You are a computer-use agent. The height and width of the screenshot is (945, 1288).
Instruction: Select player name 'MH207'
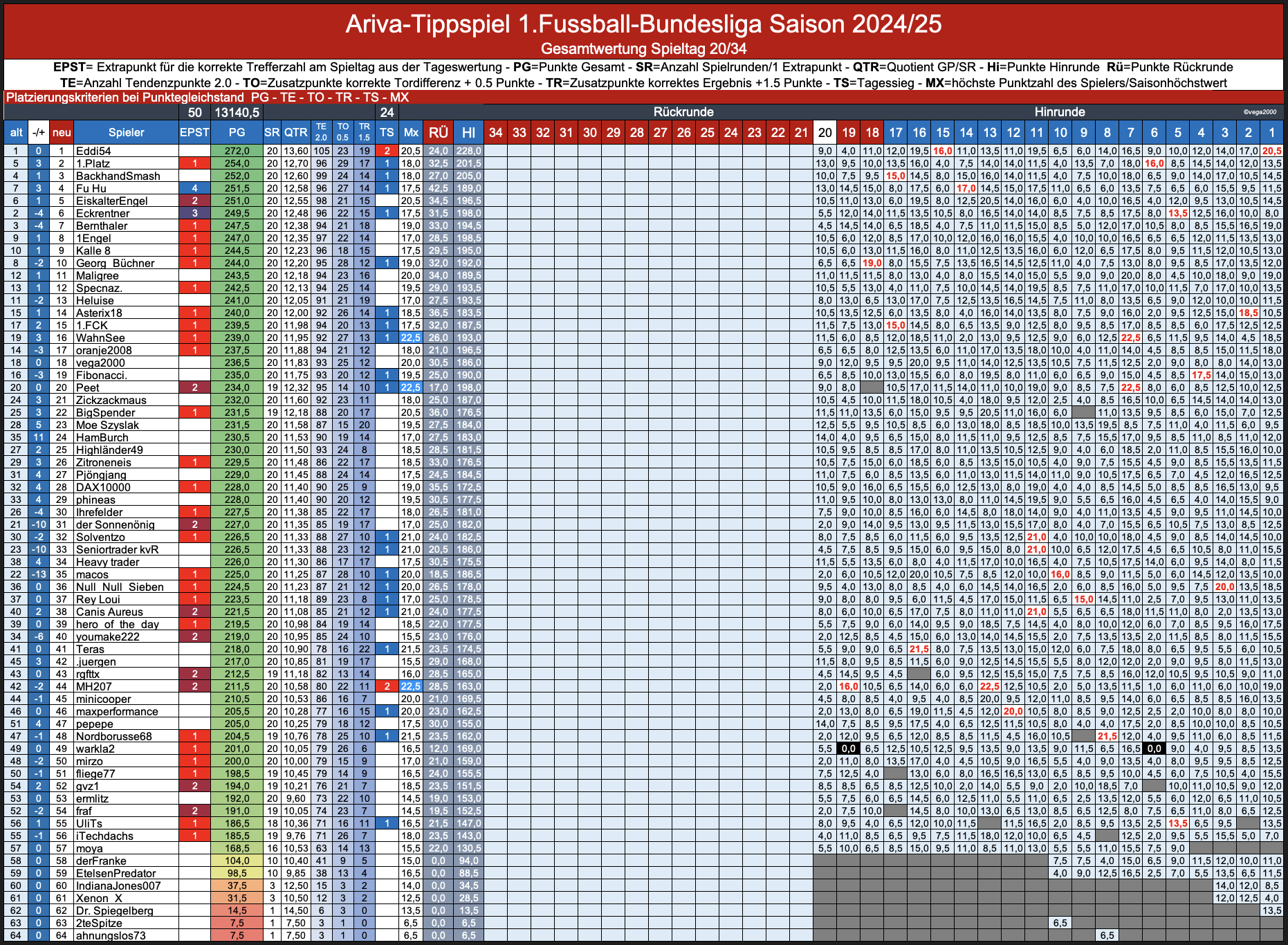pos(93,686)
